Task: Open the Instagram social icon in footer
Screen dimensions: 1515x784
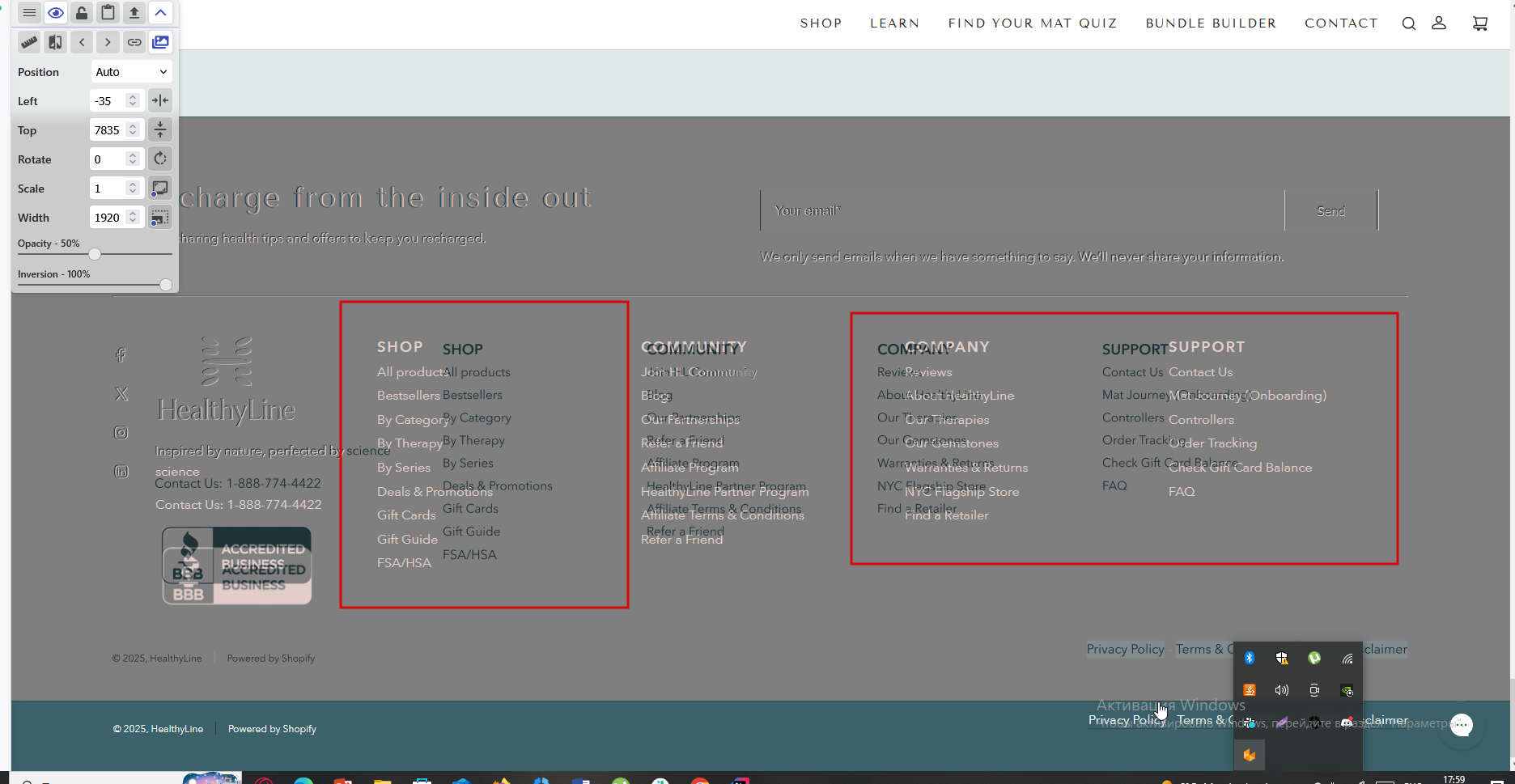Action: 121,433
